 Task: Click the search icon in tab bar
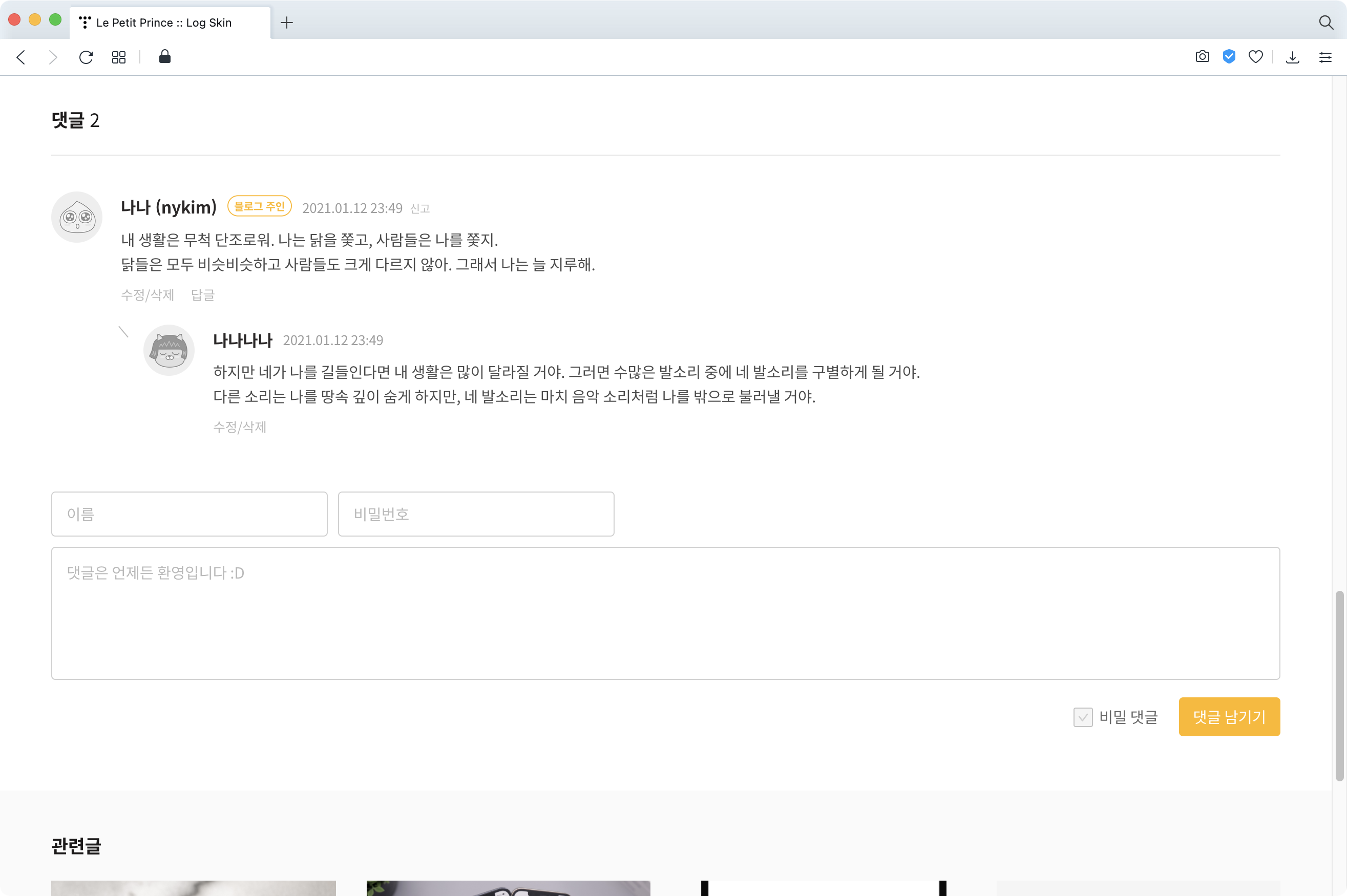click(1326, 23)
